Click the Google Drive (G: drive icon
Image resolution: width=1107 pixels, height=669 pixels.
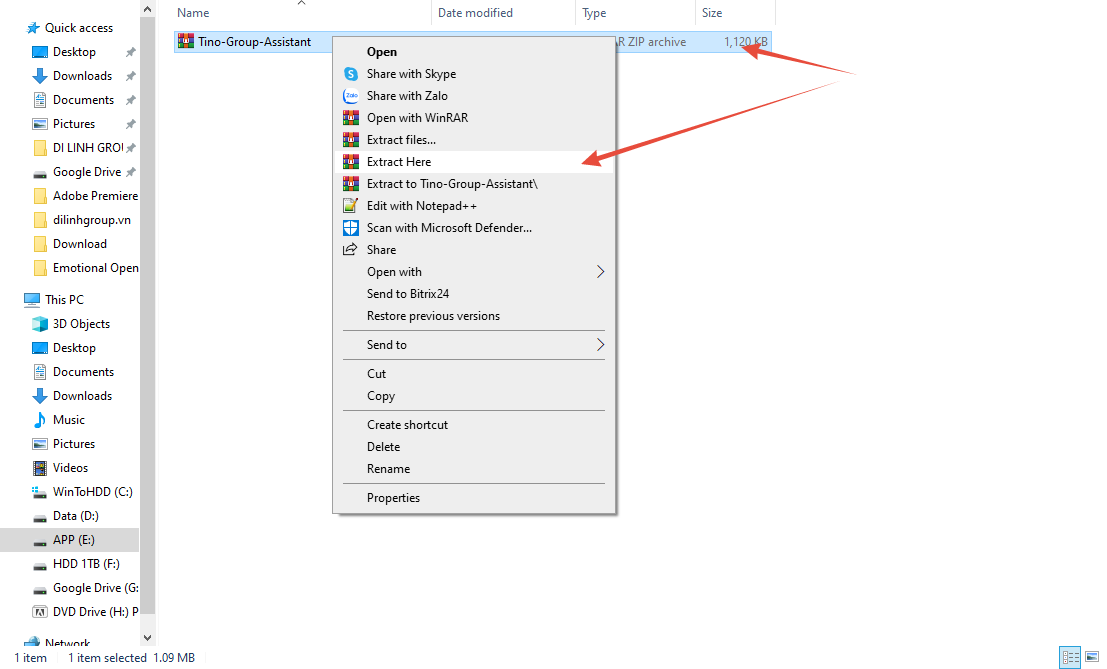(x=40, y=589)
